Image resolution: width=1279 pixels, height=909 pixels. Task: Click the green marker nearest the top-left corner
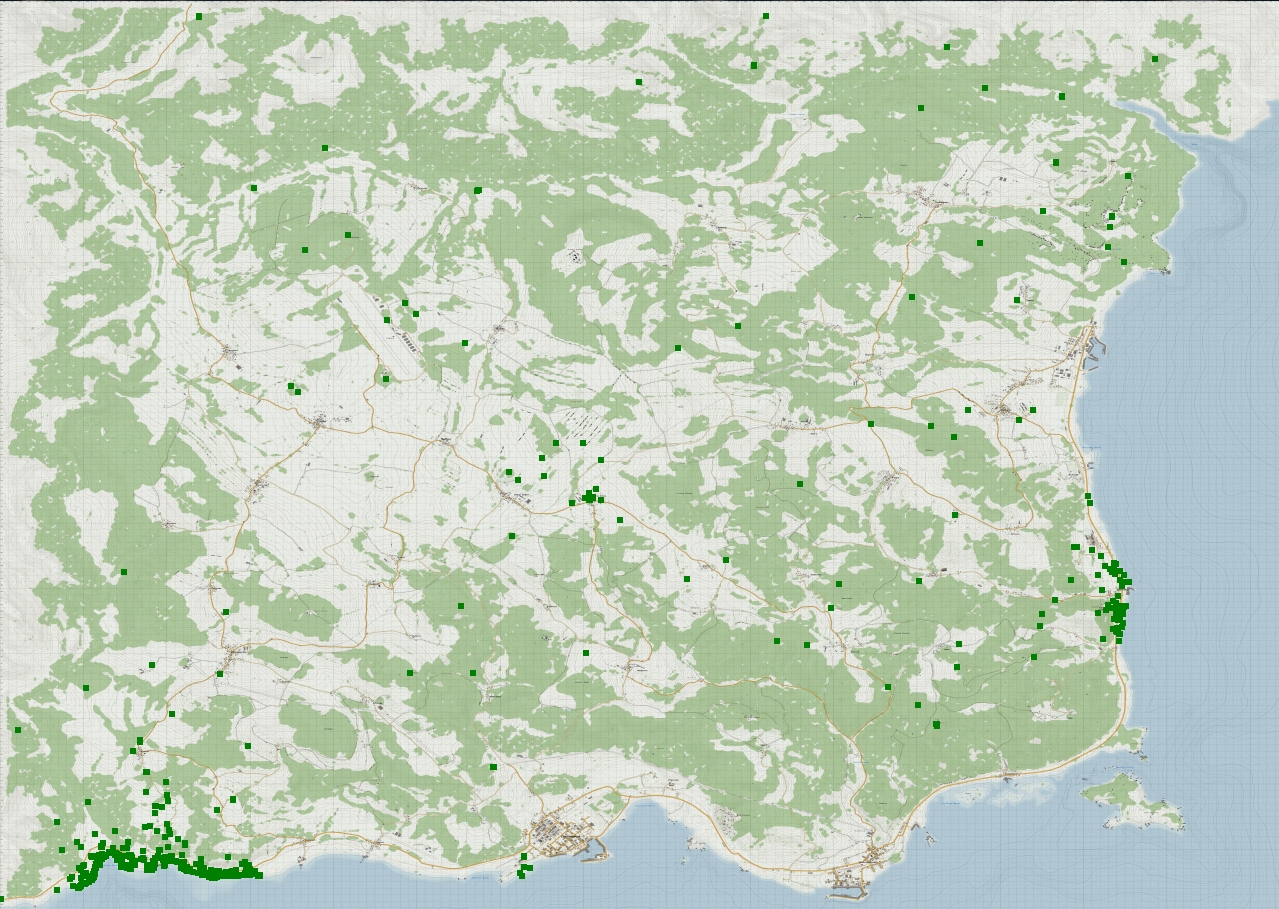(199, 16)
